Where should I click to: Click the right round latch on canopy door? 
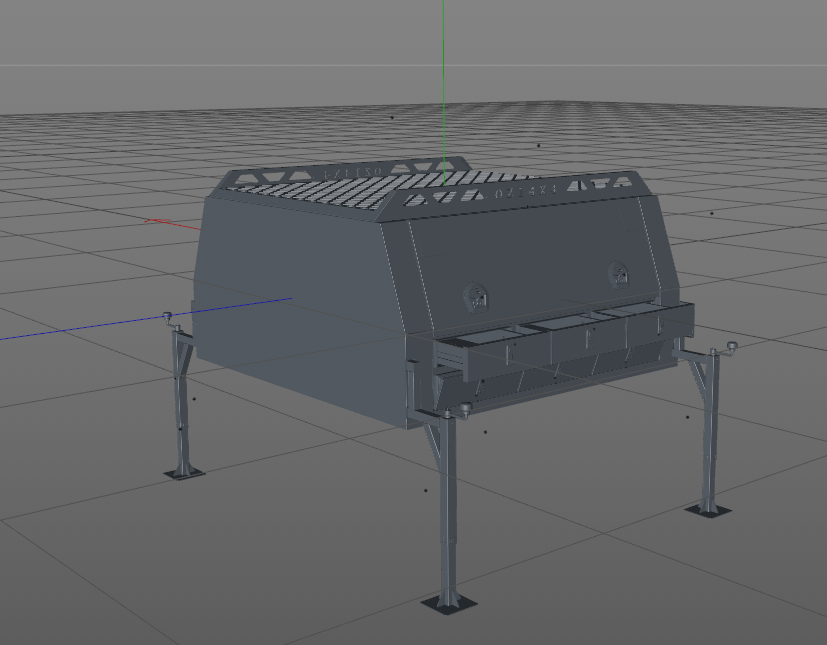(617, 273)
